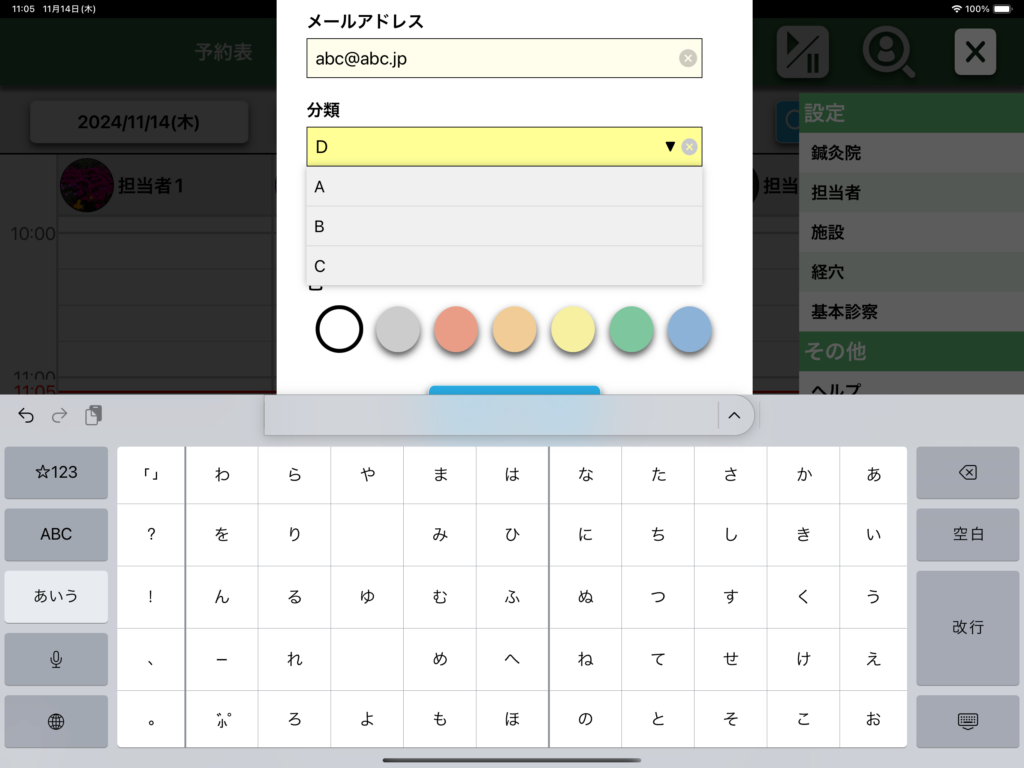Open 基本診察 in the settings menu

[x=910, y=312]
